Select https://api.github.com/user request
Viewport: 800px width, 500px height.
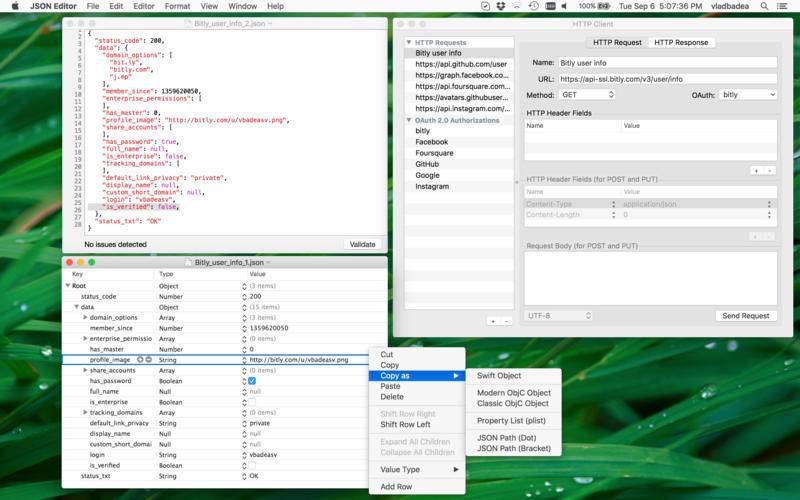pyautogui.click(x=459, y=64)
